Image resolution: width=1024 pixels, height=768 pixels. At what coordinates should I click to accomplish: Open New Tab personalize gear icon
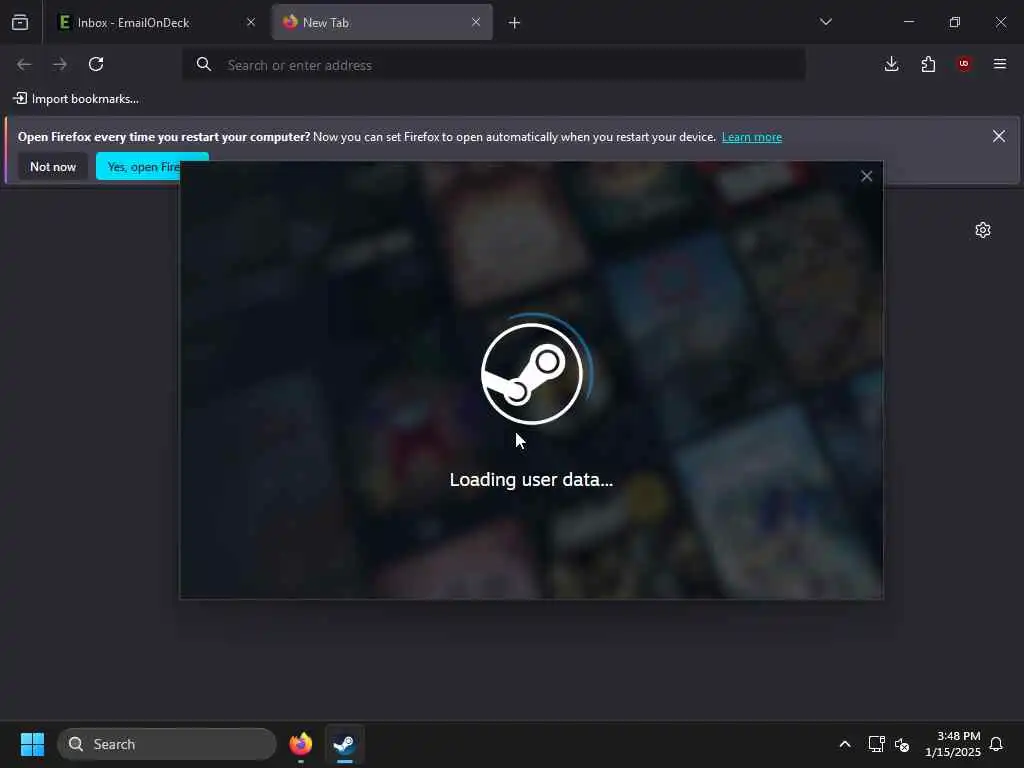tap(983, 230)
